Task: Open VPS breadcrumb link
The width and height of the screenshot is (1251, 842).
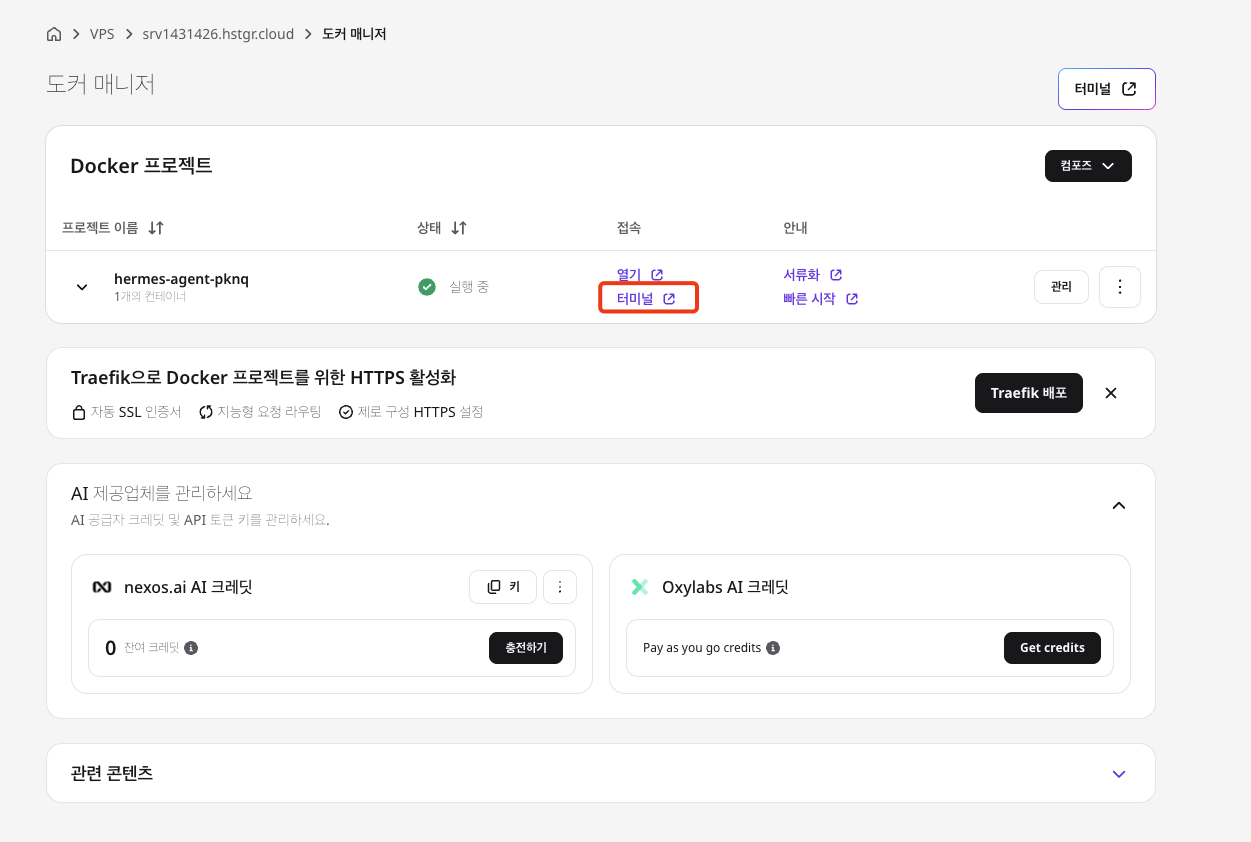Action: 102,34
